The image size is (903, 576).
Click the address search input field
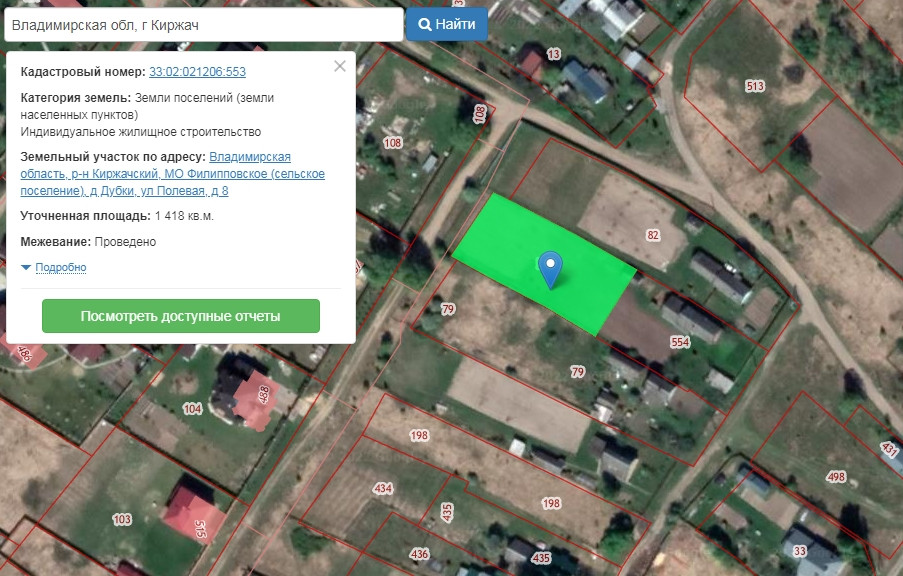(204, 25)
